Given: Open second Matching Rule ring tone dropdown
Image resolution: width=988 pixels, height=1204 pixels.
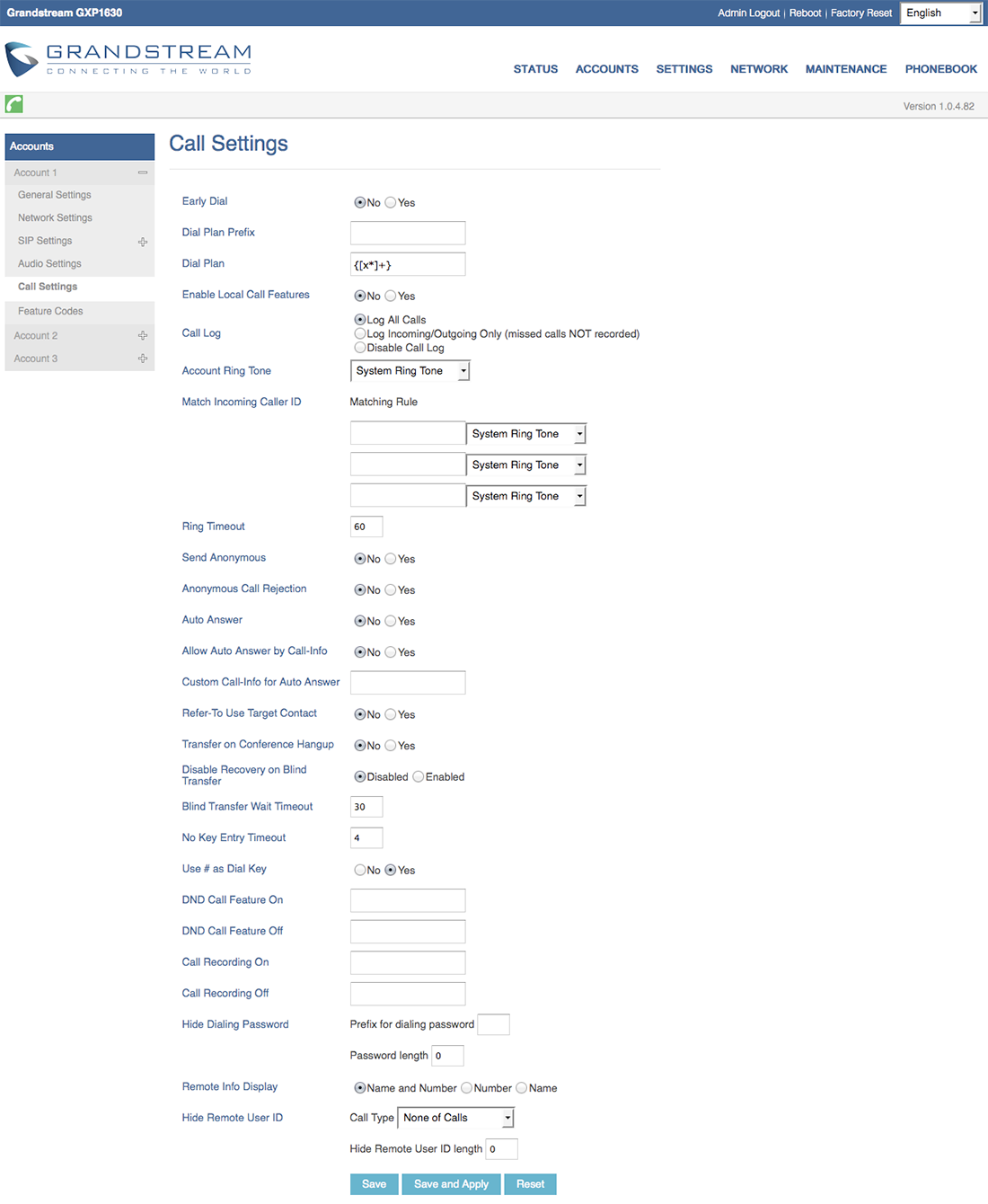Looking at the screenshot, I should 526,465.
